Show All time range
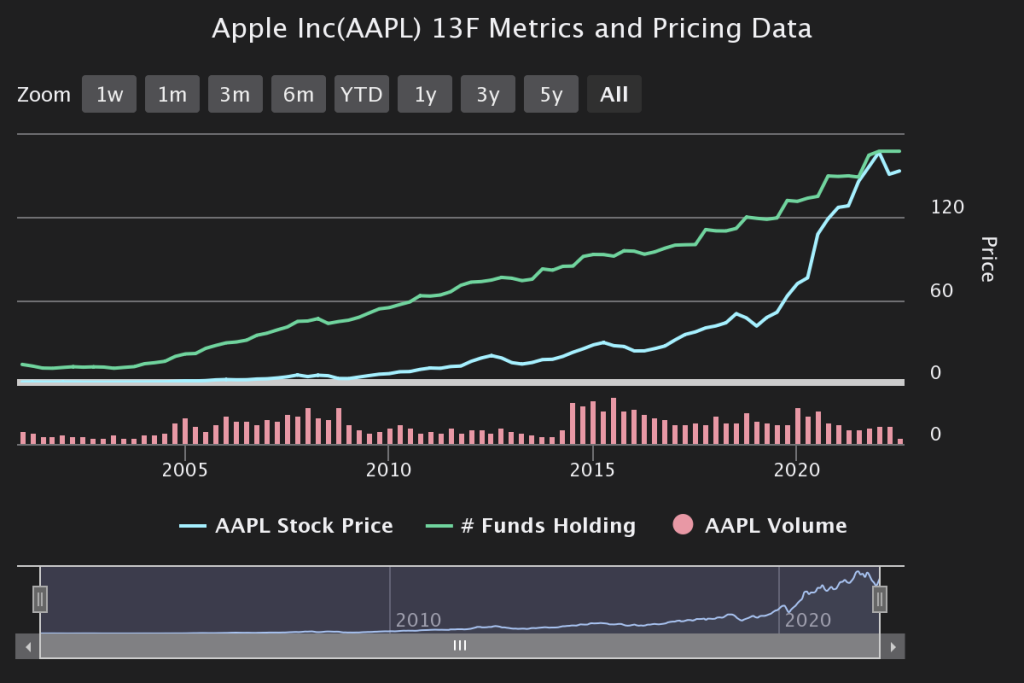Viewport: 1024px width, 683px height. pos(614,95)
